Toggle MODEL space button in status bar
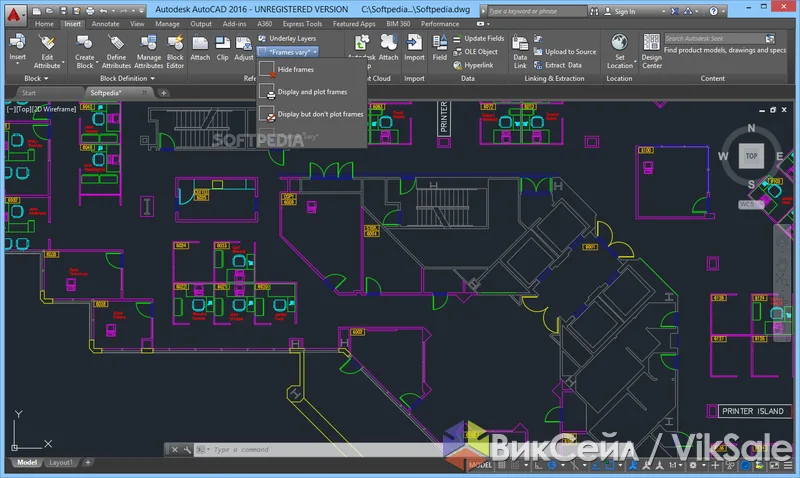Viewport: 800px width, 478px height. point(480,465)
